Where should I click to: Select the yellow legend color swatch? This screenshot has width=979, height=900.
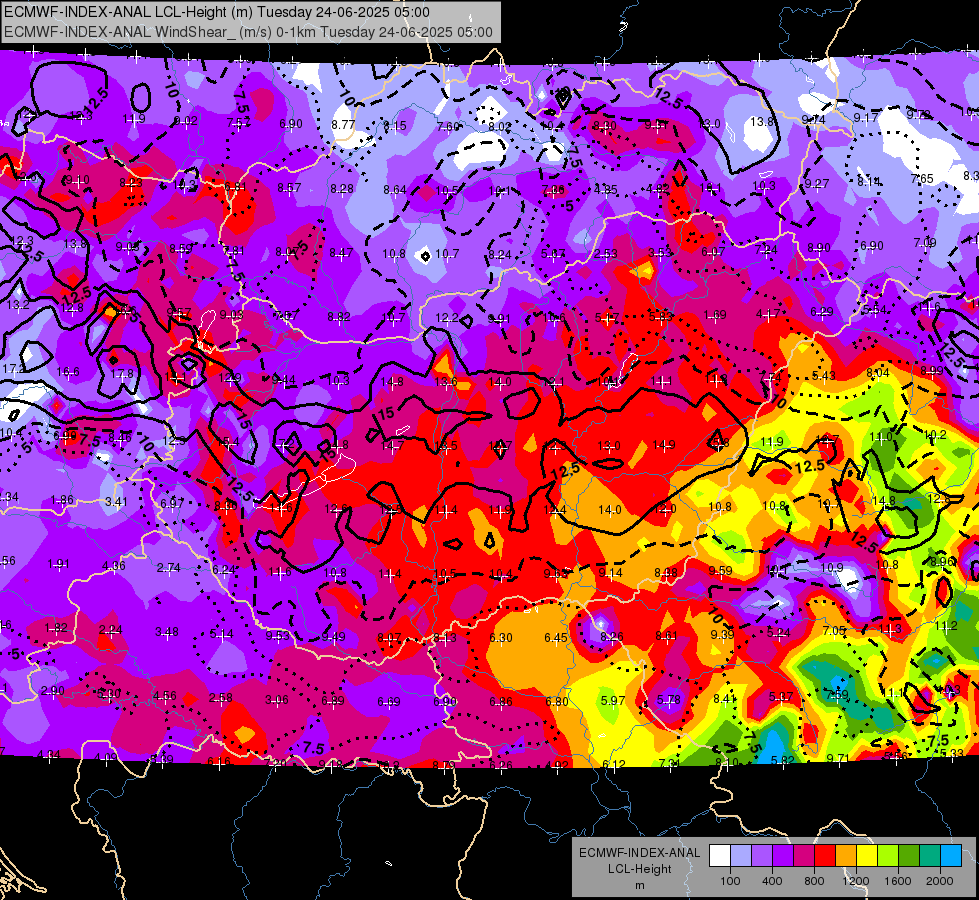867,856
